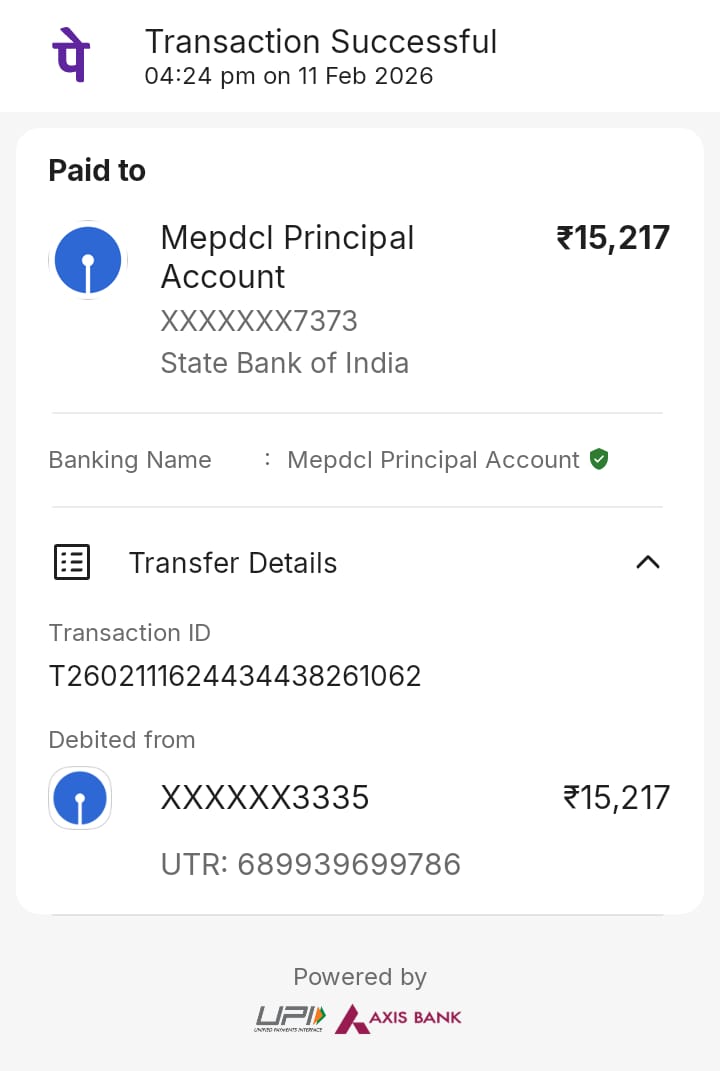Tap the debited account number XXXXXX3335
Viewport: 720px width, 1071px height.
pyautogui.click(x=265, y=797)
